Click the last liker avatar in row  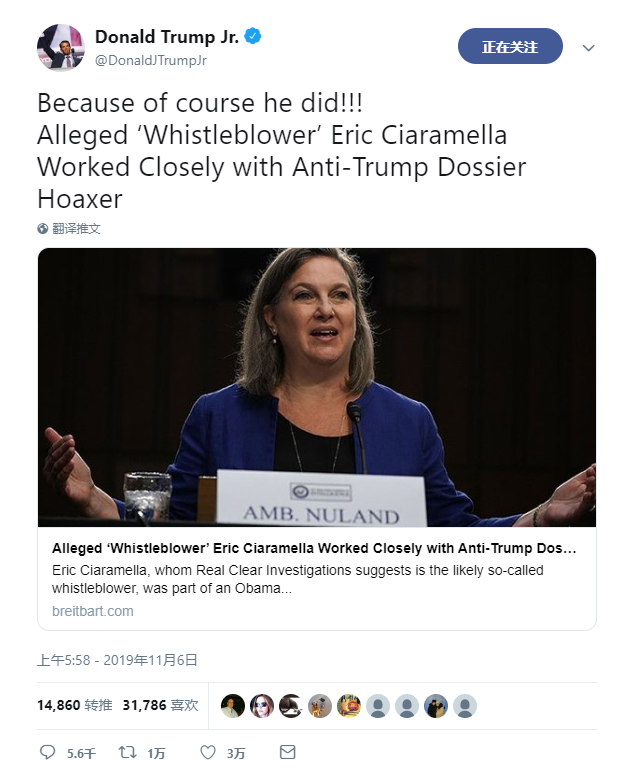pos(464,705)
